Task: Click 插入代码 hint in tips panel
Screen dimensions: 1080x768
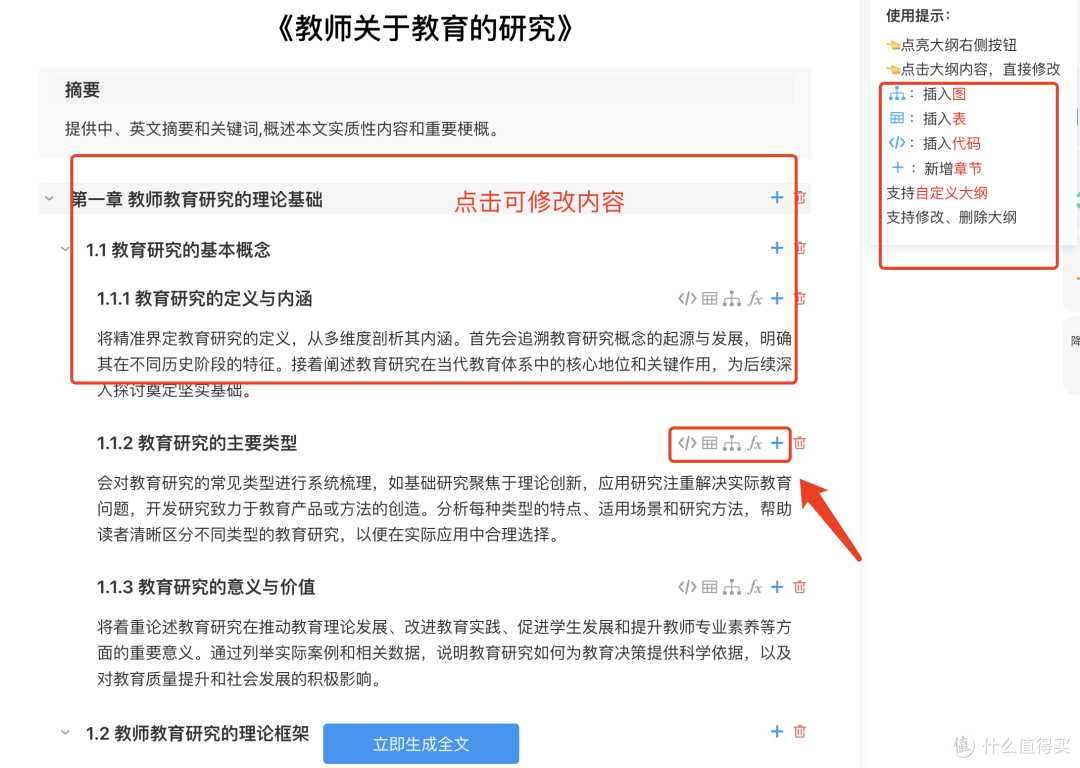Action: click(935, 143)
